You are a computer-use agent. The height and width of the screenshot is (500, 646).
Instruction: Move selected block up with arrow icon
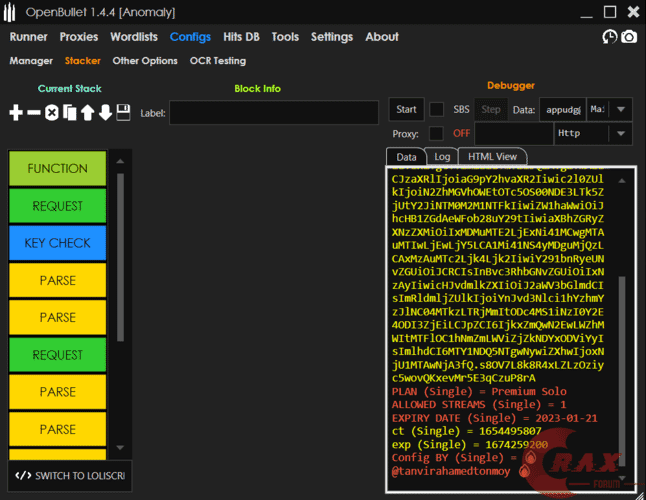[88, 113]
